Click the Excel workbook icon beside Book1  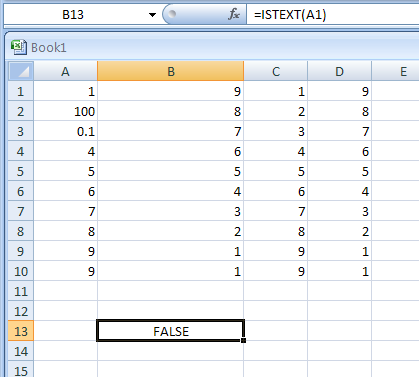(x=19, y=47)
